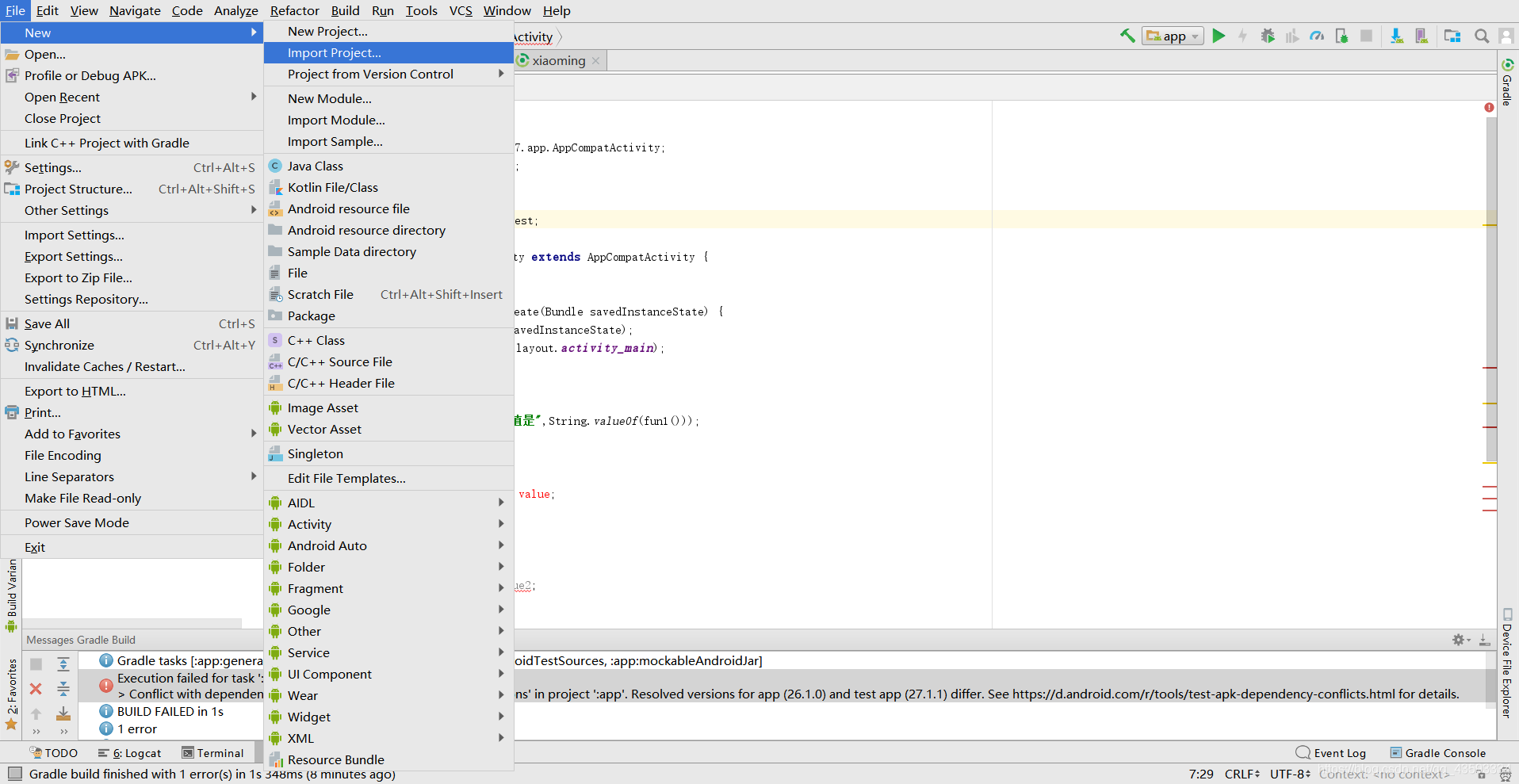The image size is (1519, 784).
Task: Click the Search Everywhere magnifier icon
Action: (x=1481, y=36)
